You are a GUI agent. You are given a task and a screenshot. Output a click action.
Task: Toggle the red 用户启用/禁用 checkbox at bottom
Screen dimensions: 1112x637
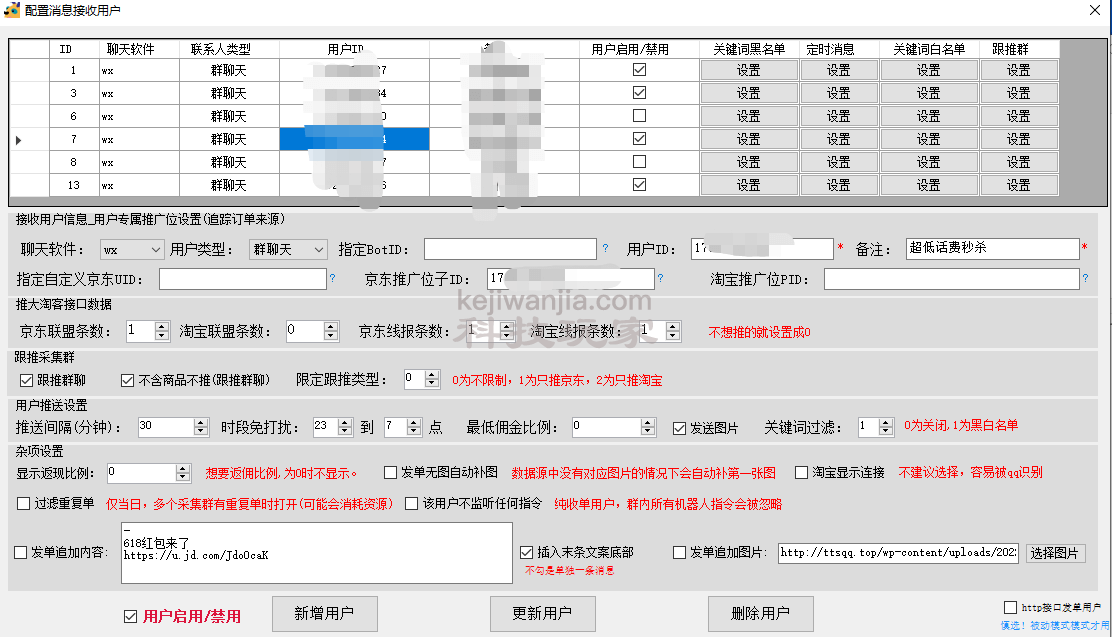[x=130, y=616]
